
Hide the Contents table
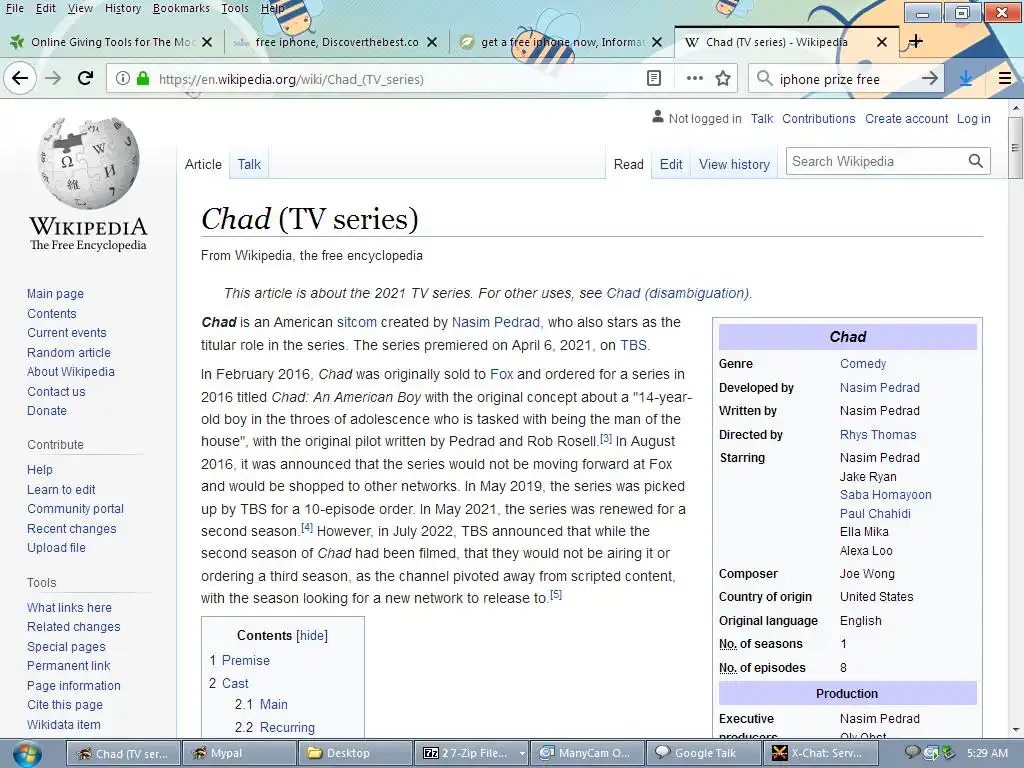tap(312, 635)
